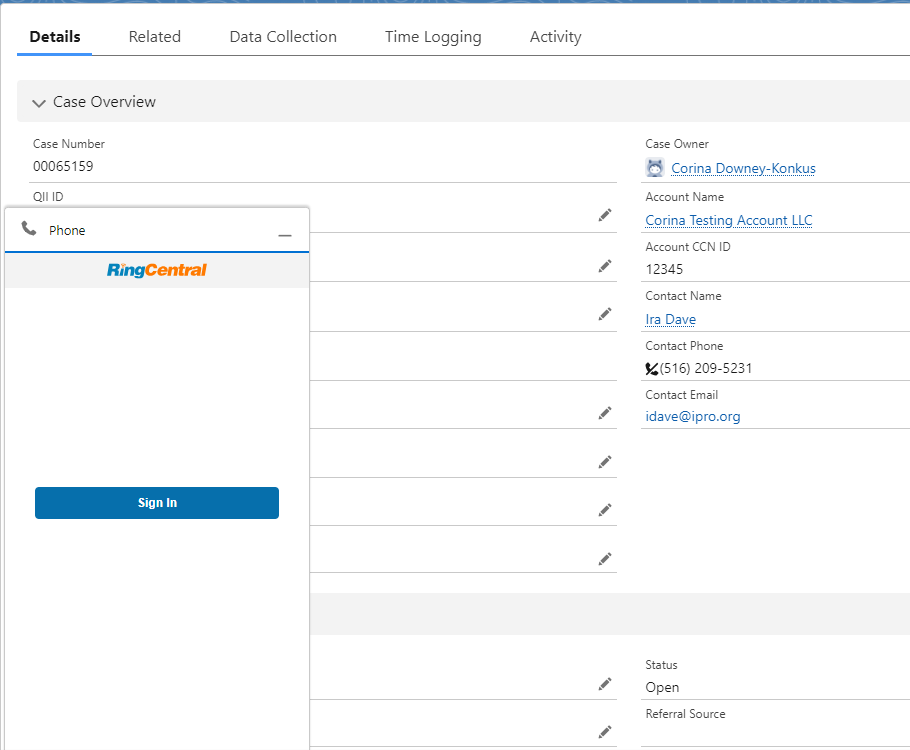Open the Data Collection tab
910x750 pixels.
click(283, 37)
